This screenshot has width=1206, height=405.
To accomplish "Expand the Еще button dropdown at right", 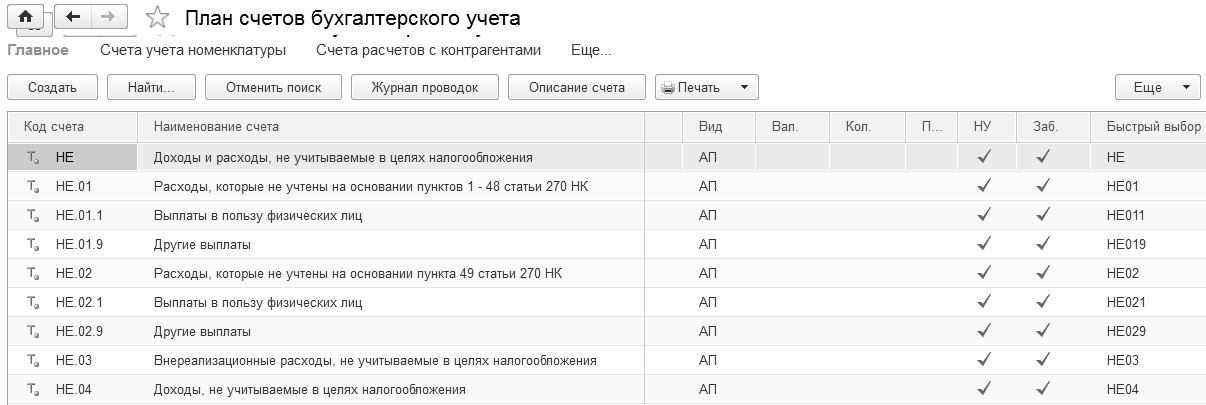I will tap(1186, 88).
